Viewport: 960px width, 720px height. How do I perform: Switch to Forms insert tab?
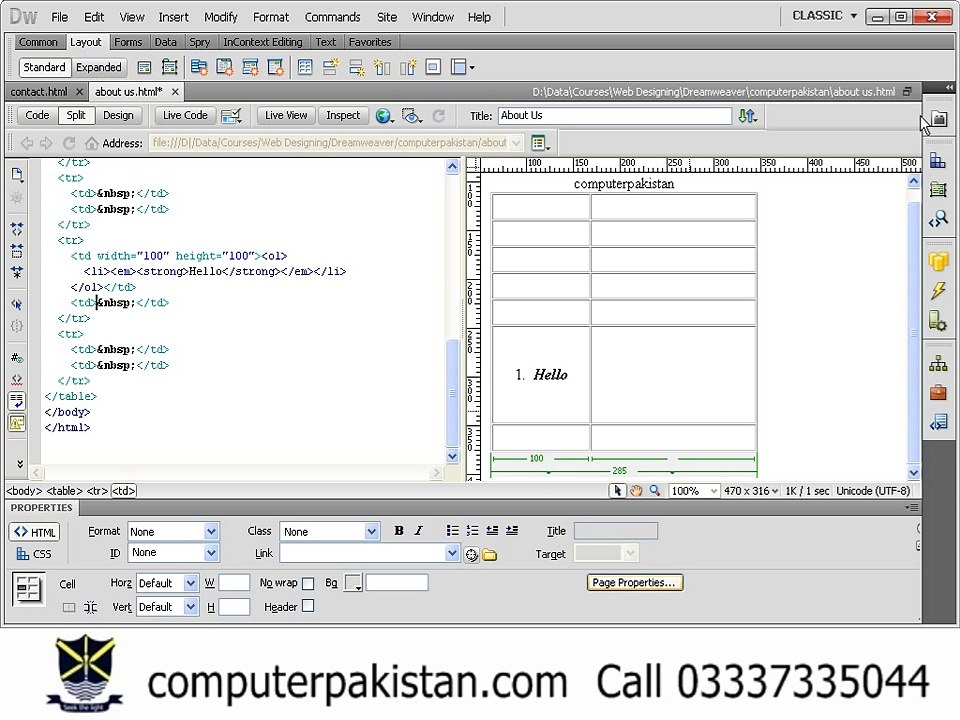(128, 42)
